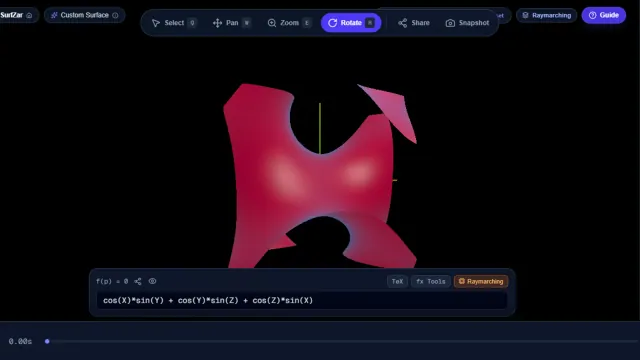Click into the surface formula input field
This screenshot has width=640, height=360.
(x=302, y=300)
